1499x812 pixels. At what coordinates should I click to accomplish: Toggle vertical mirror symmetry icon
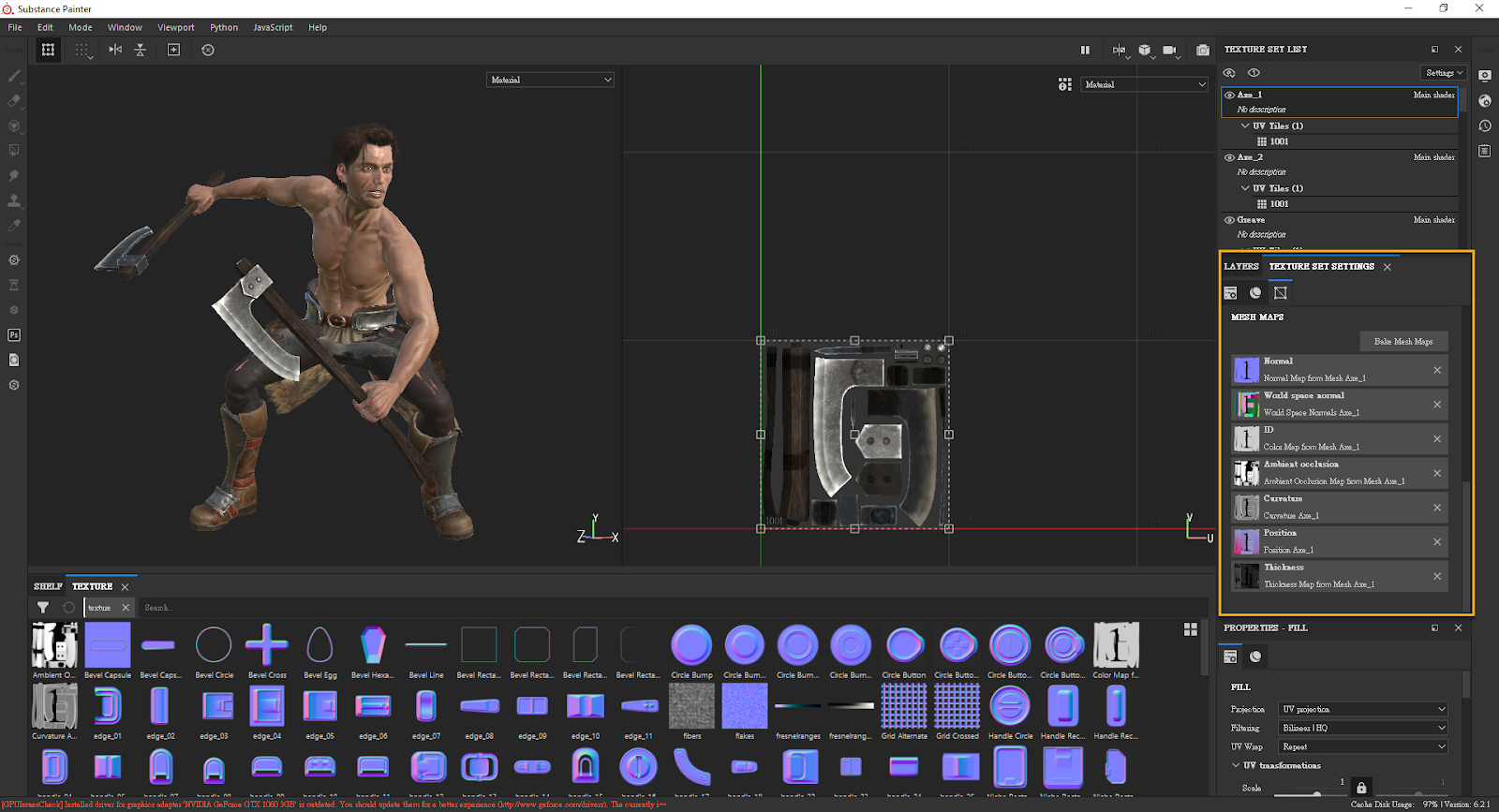coord(140,50)
